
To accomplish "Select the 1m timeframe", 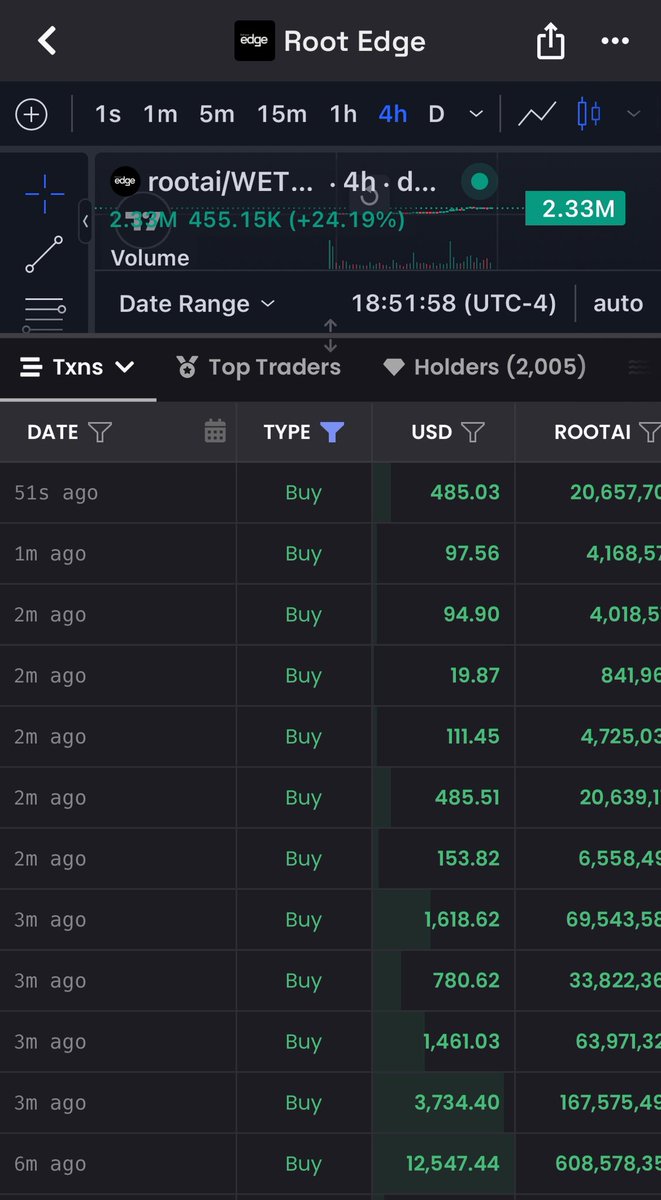I will [x=160, y=114].
